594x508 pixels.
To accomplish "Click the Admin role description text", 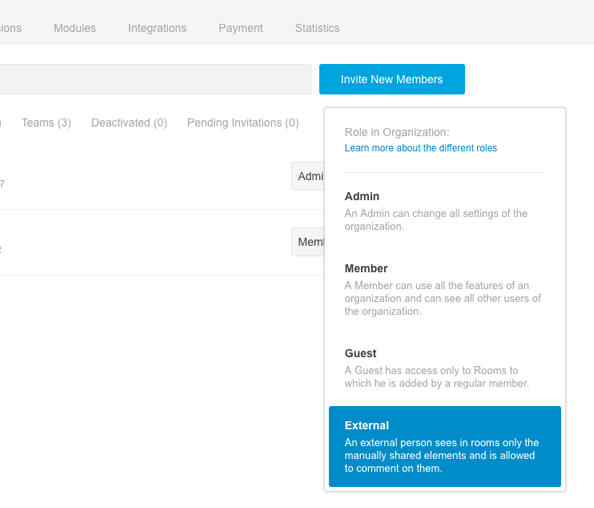I will click(x=436, y=220).
